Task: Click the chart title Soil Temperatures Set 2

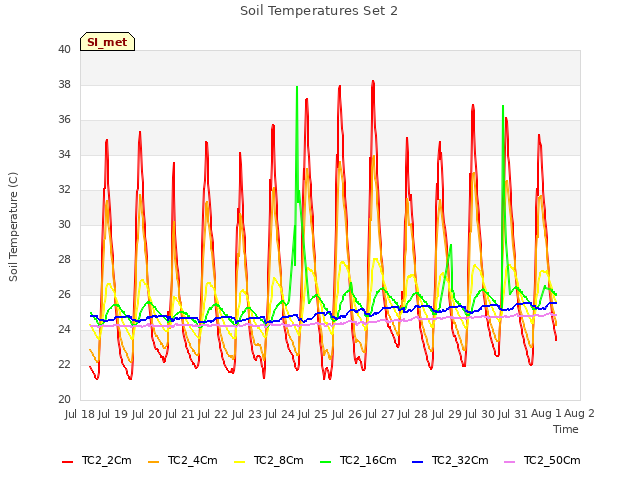Action: pos(319,11)
